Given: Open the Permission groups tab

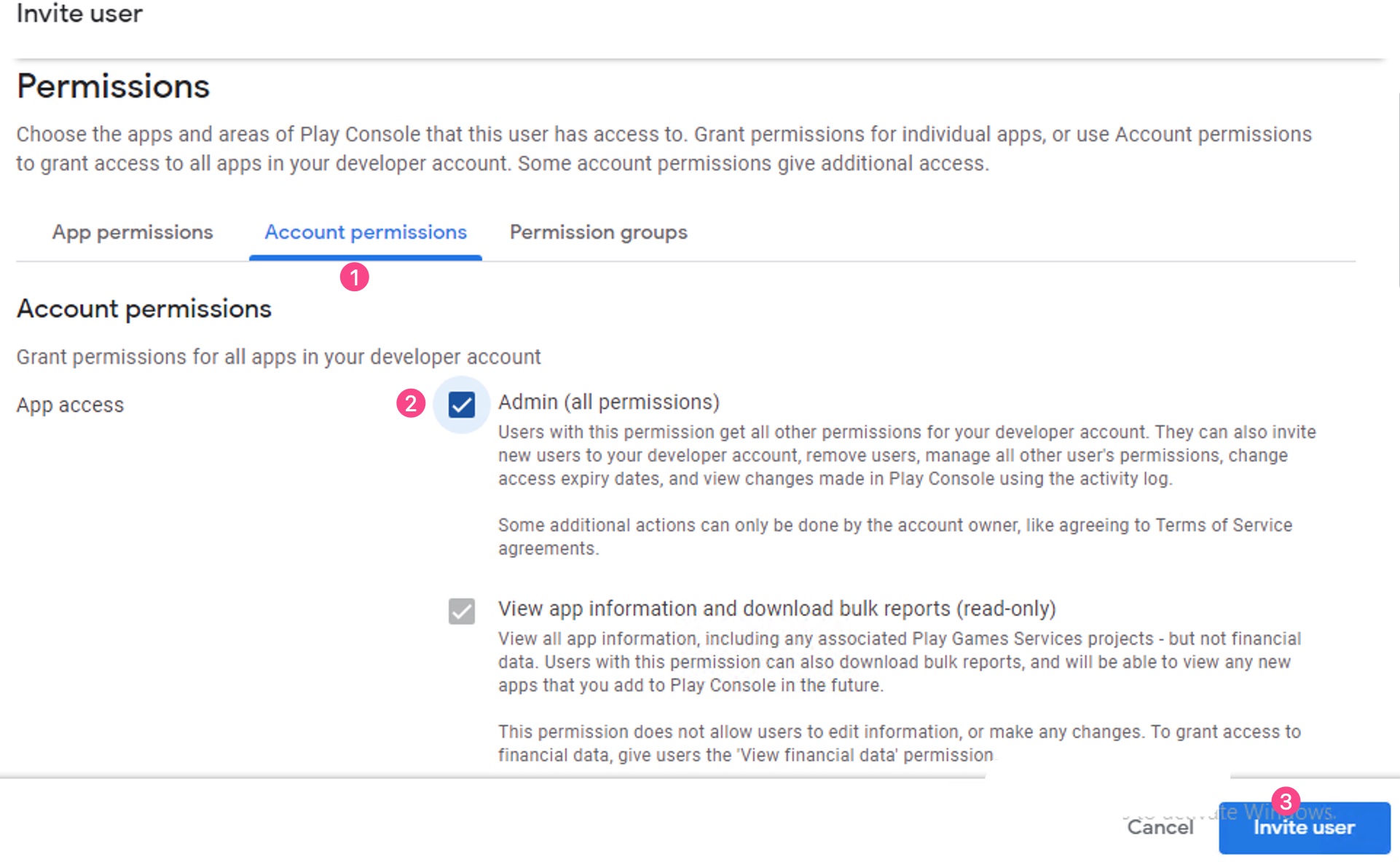Looking at the screenshot, I should (598, 232).
